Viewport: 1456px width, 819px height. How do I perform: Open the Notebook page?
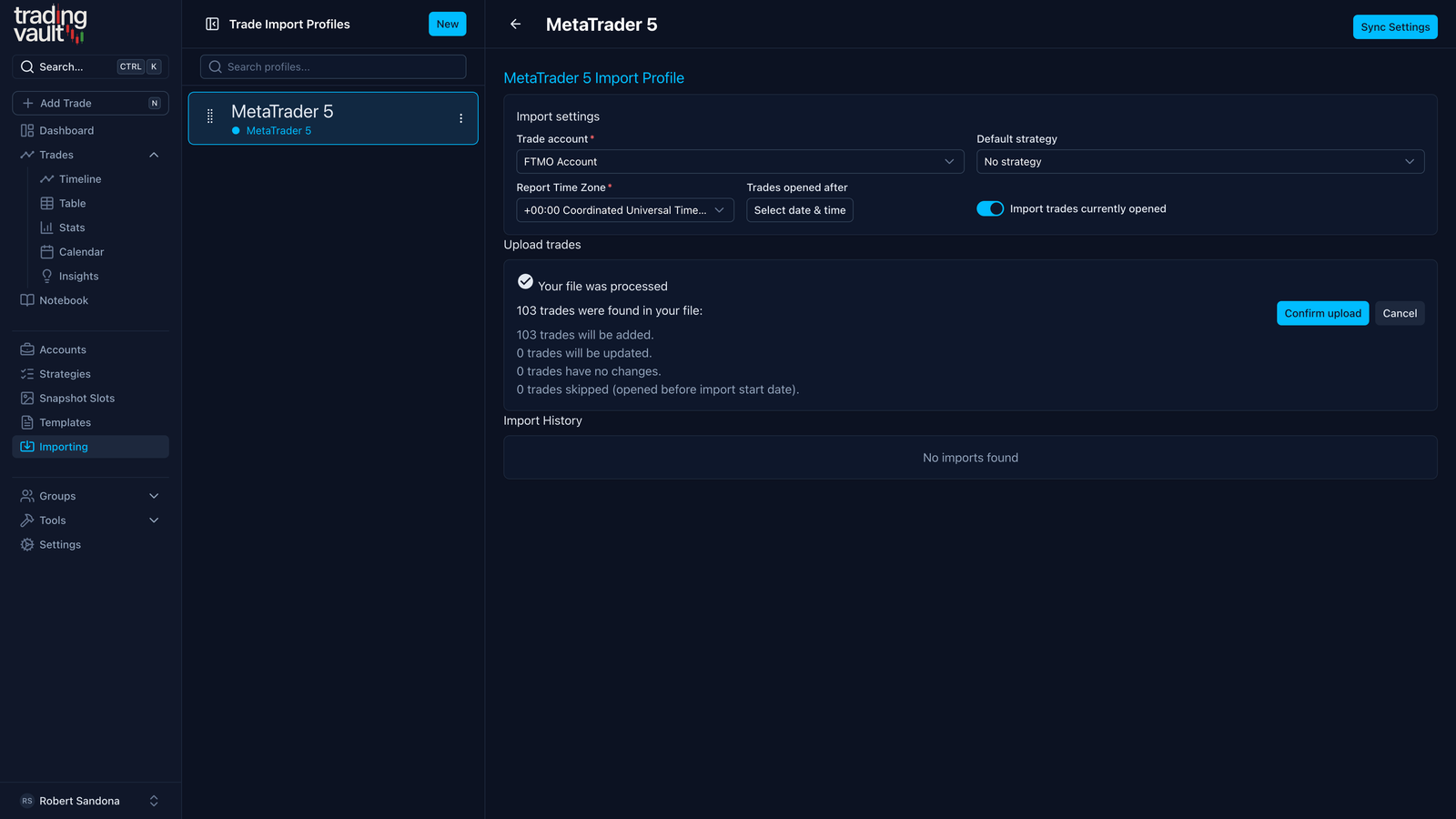pyautogui.click(x=64, y=300)
